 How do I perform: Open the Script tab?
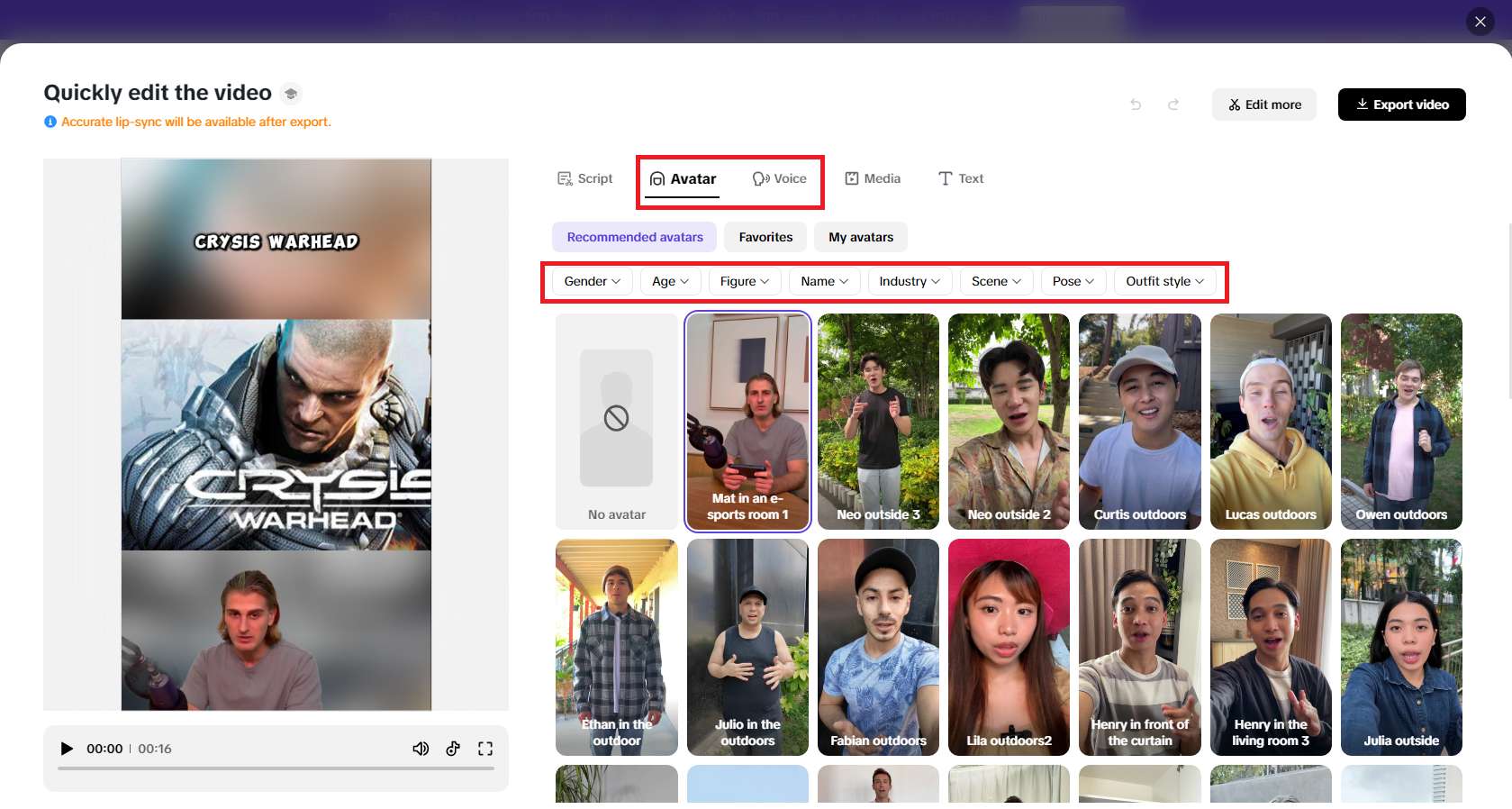584,178
